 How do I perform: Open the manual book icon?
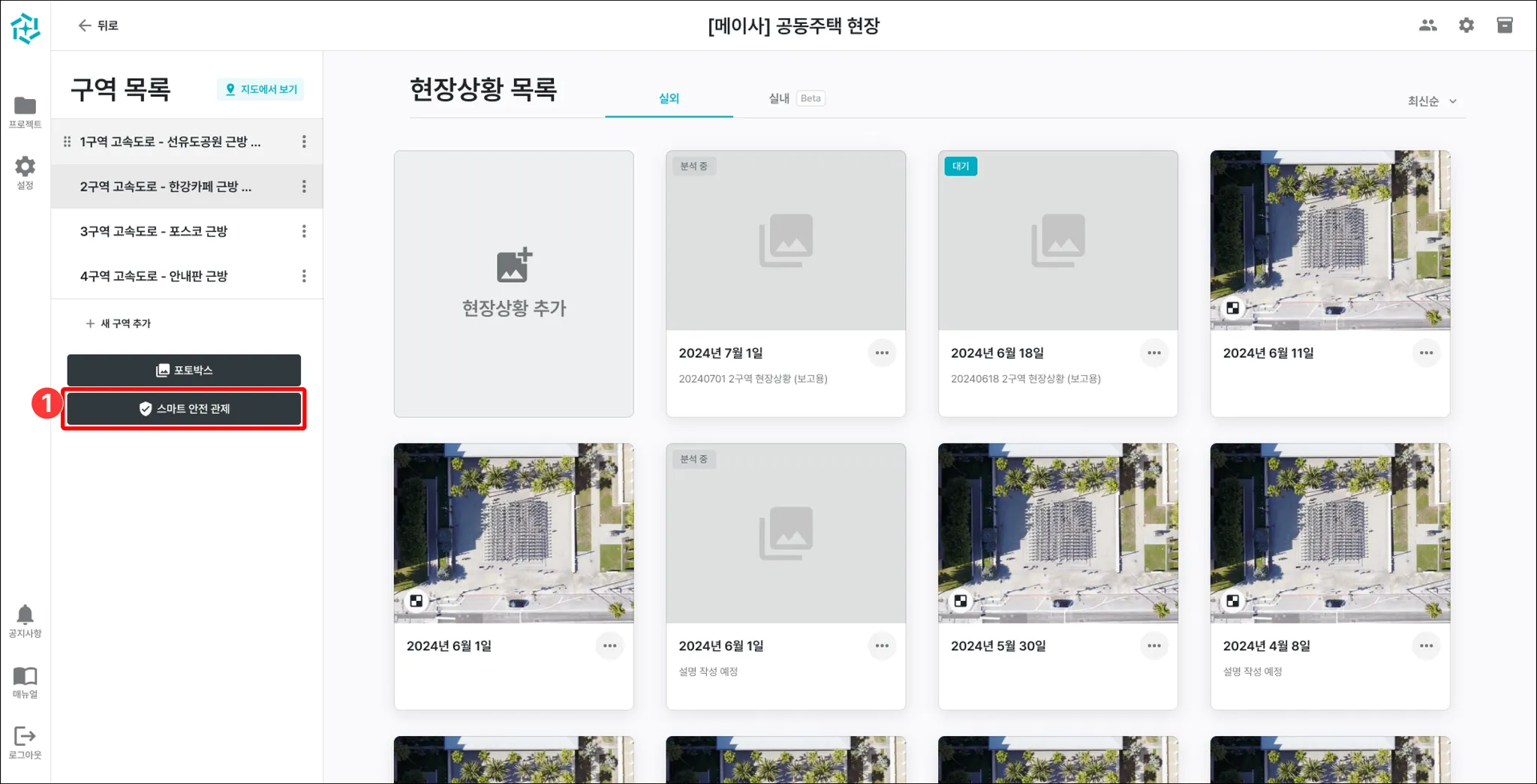[25, 681]
